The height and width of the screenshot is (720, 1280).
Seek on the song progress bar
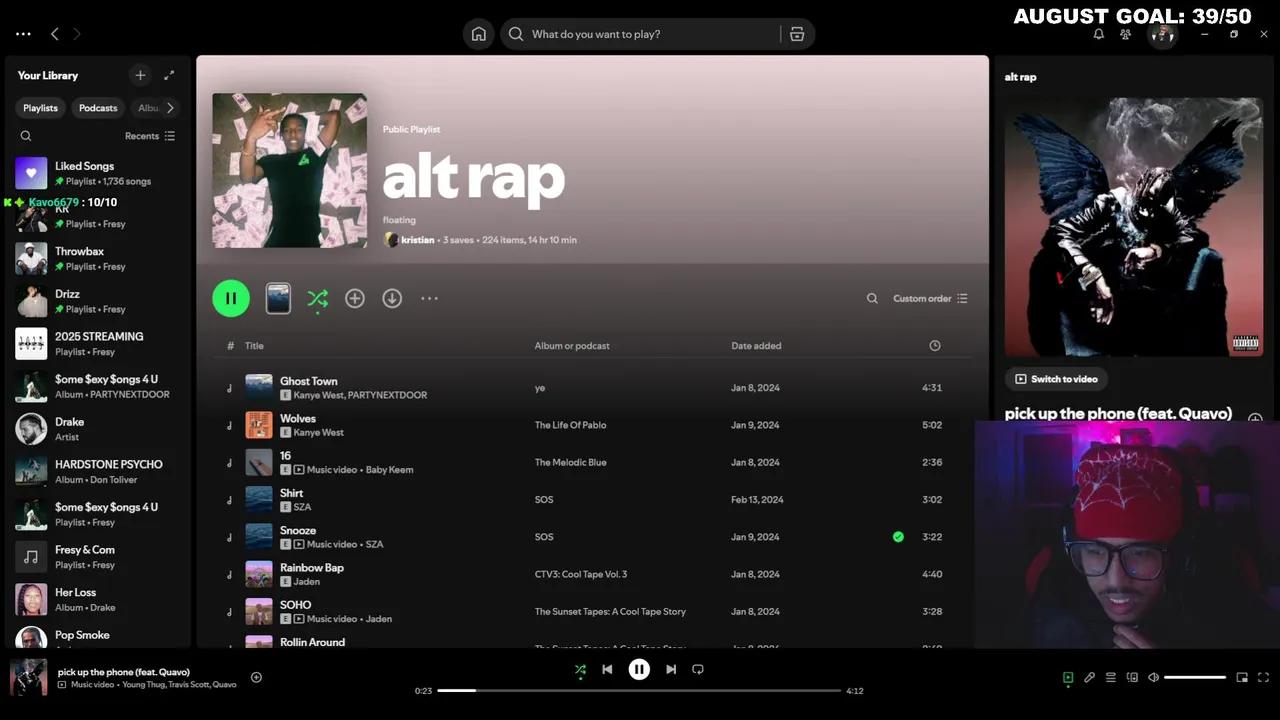tap(639, 691)
